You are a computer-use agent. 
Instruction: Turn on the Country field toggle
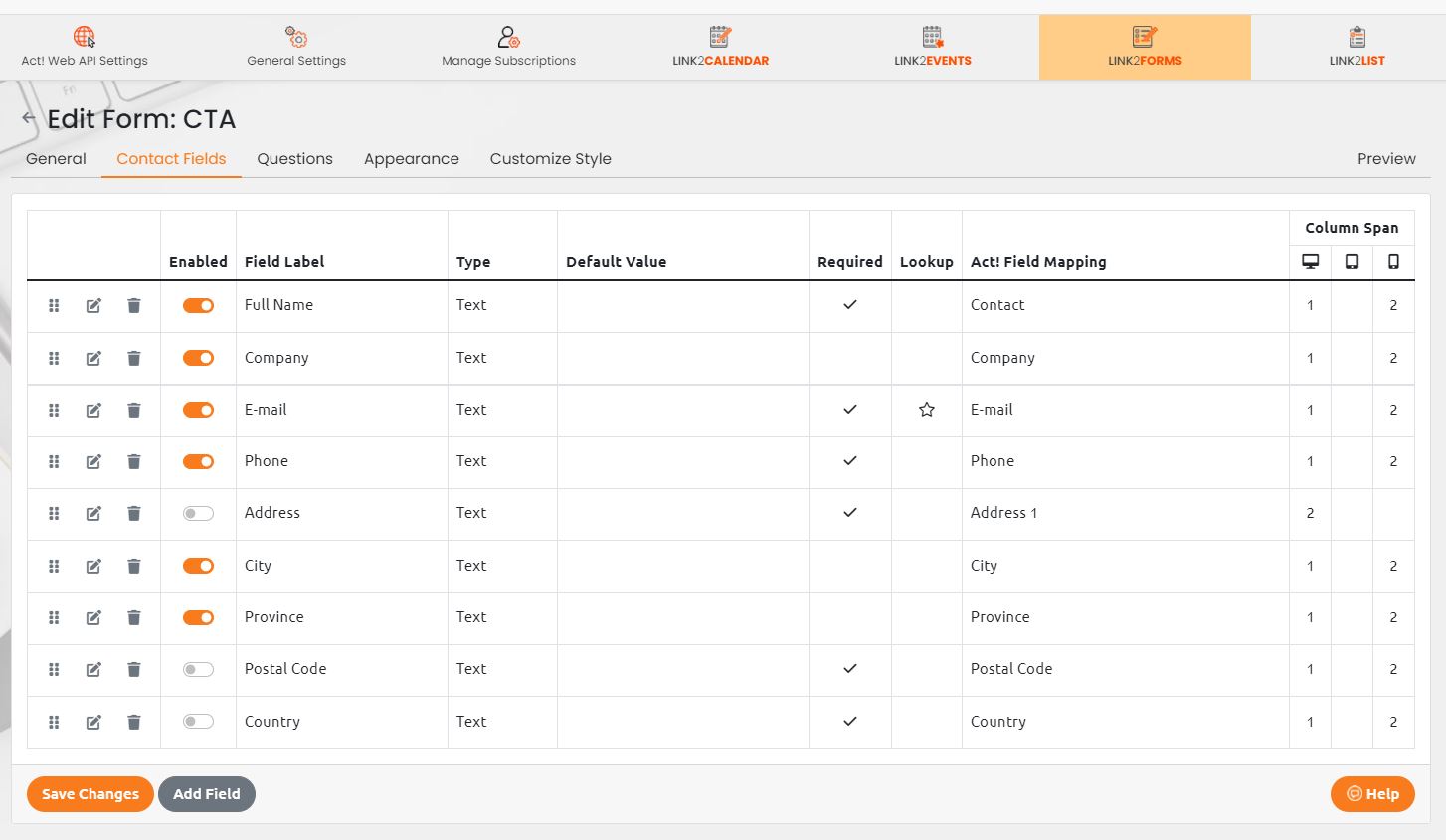[198, 722]
